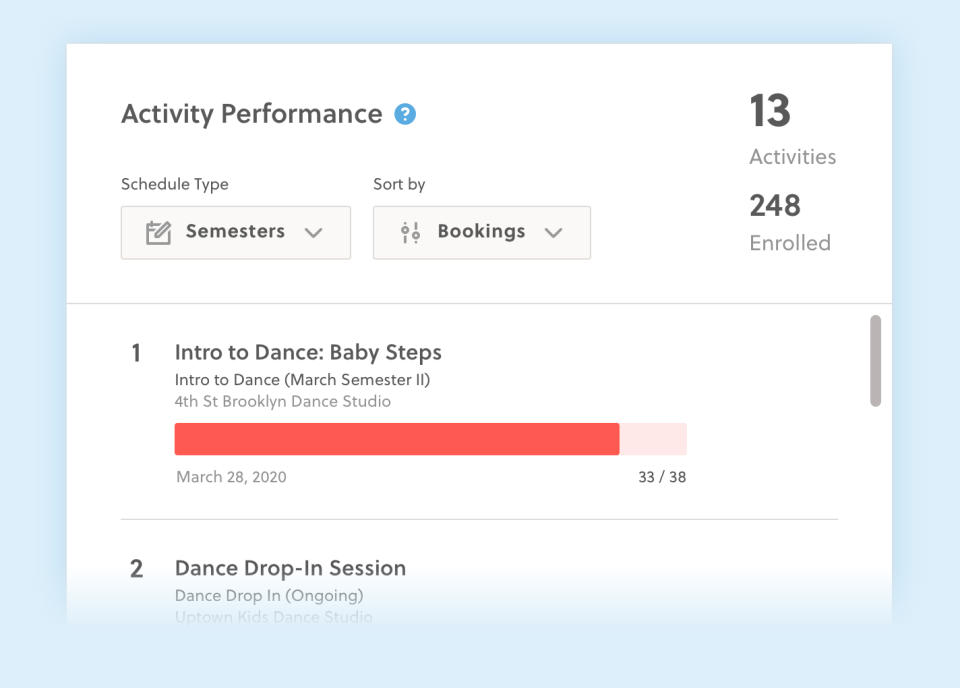Click the Activity Performance heading
Screen dimensions: 960x688
(251, 114)
